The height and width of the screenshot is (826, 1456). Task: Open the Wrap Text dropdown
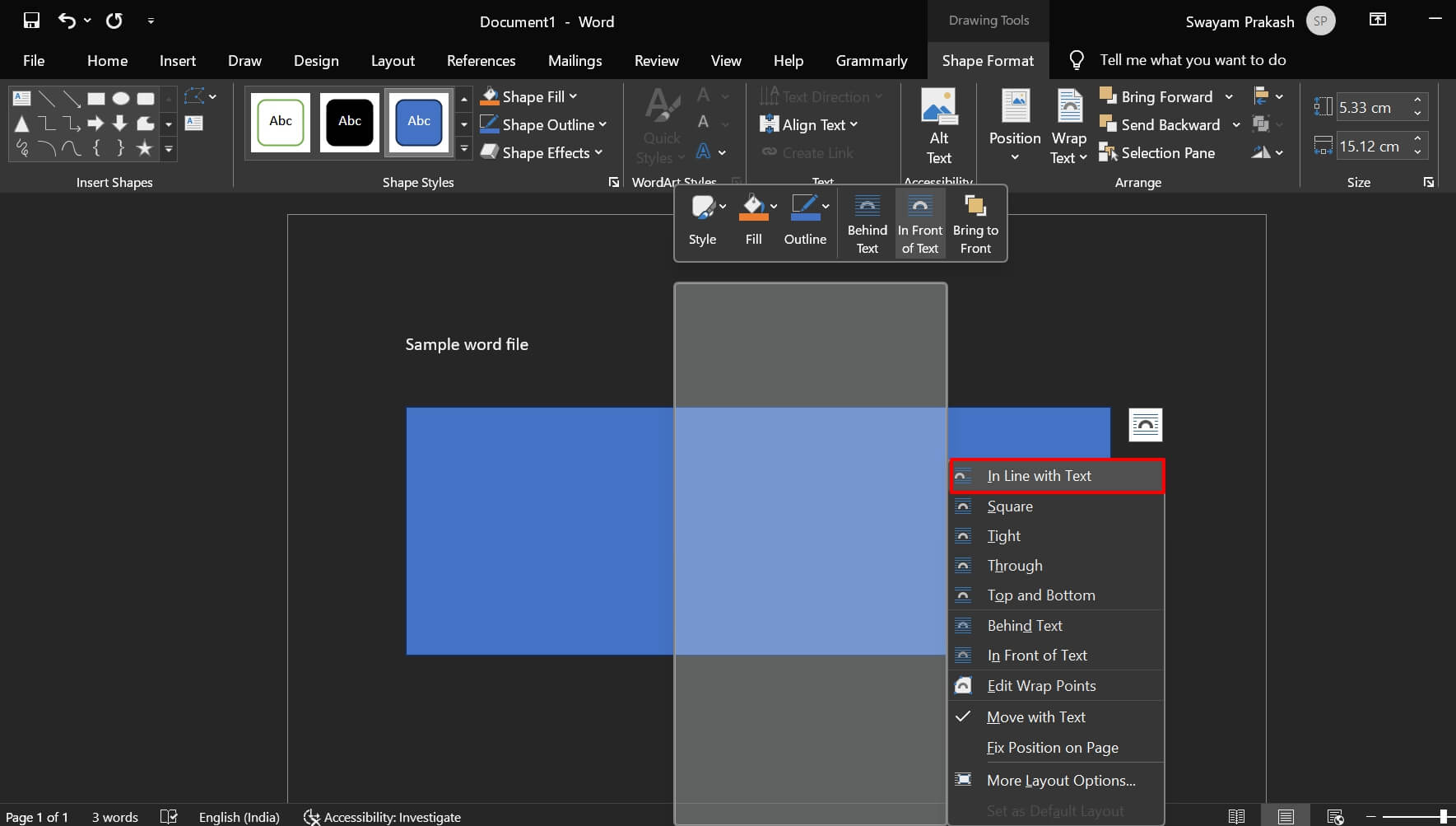[1068, 124]
